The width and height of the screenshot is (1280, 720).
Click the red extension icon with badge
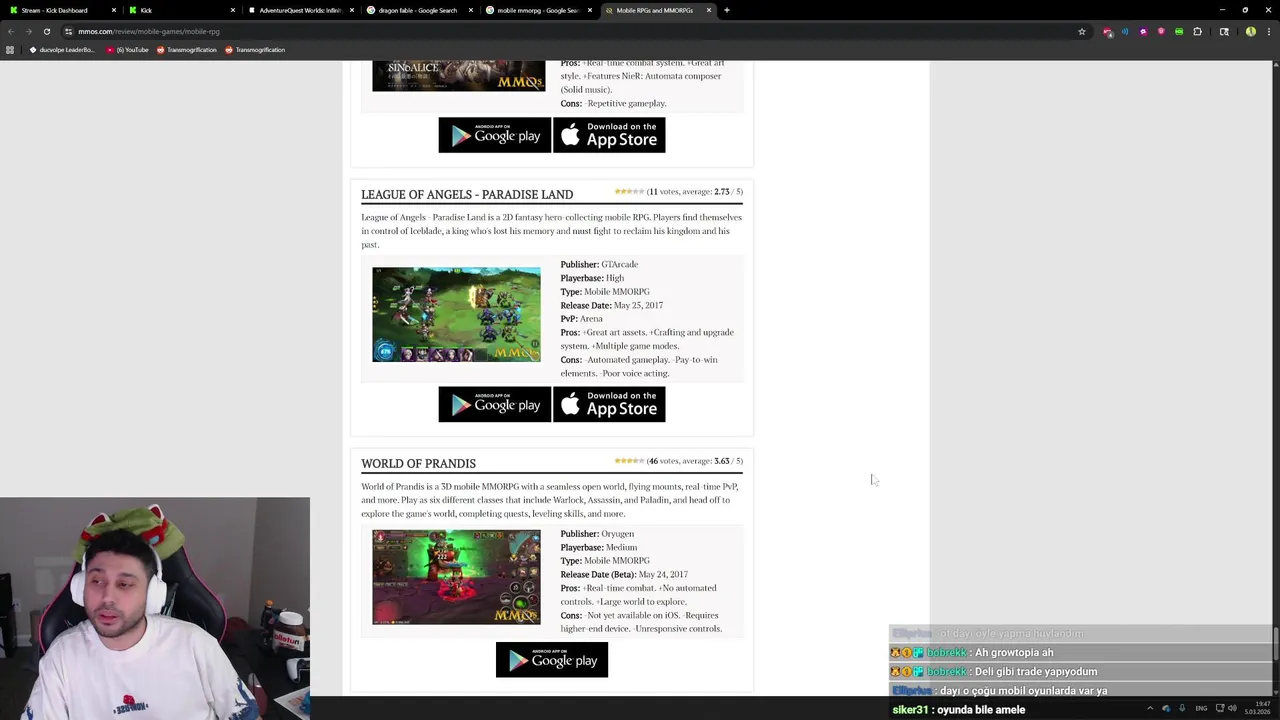[x=1107, y=31]
